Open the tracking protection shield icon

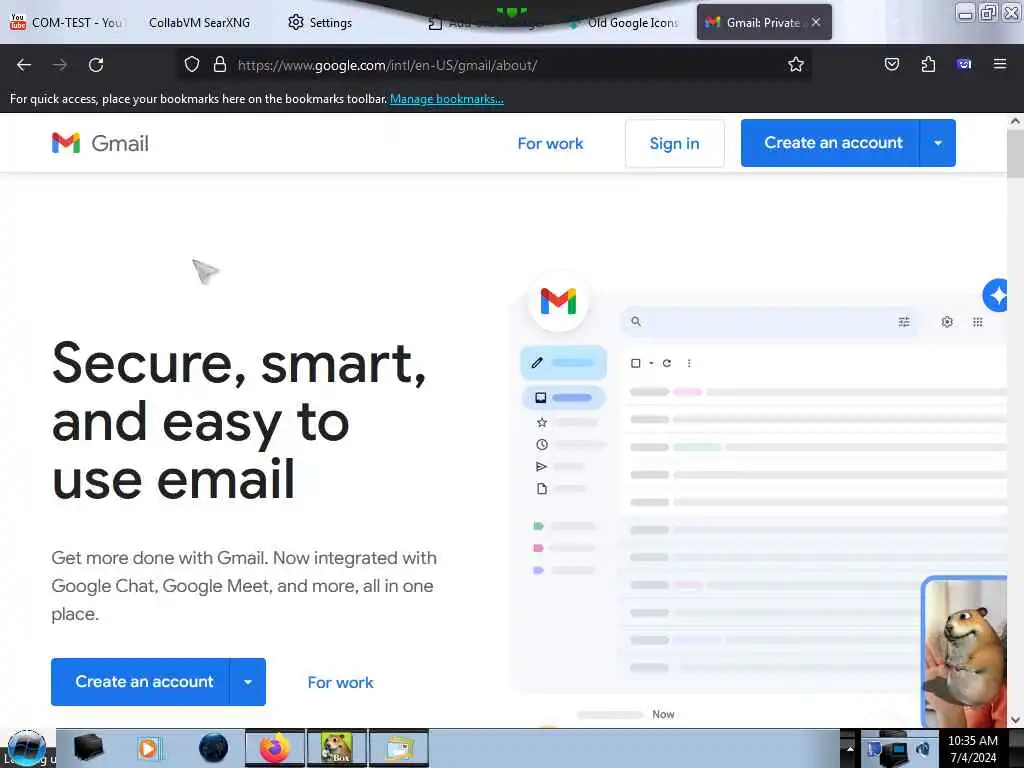tap(191, 65)
